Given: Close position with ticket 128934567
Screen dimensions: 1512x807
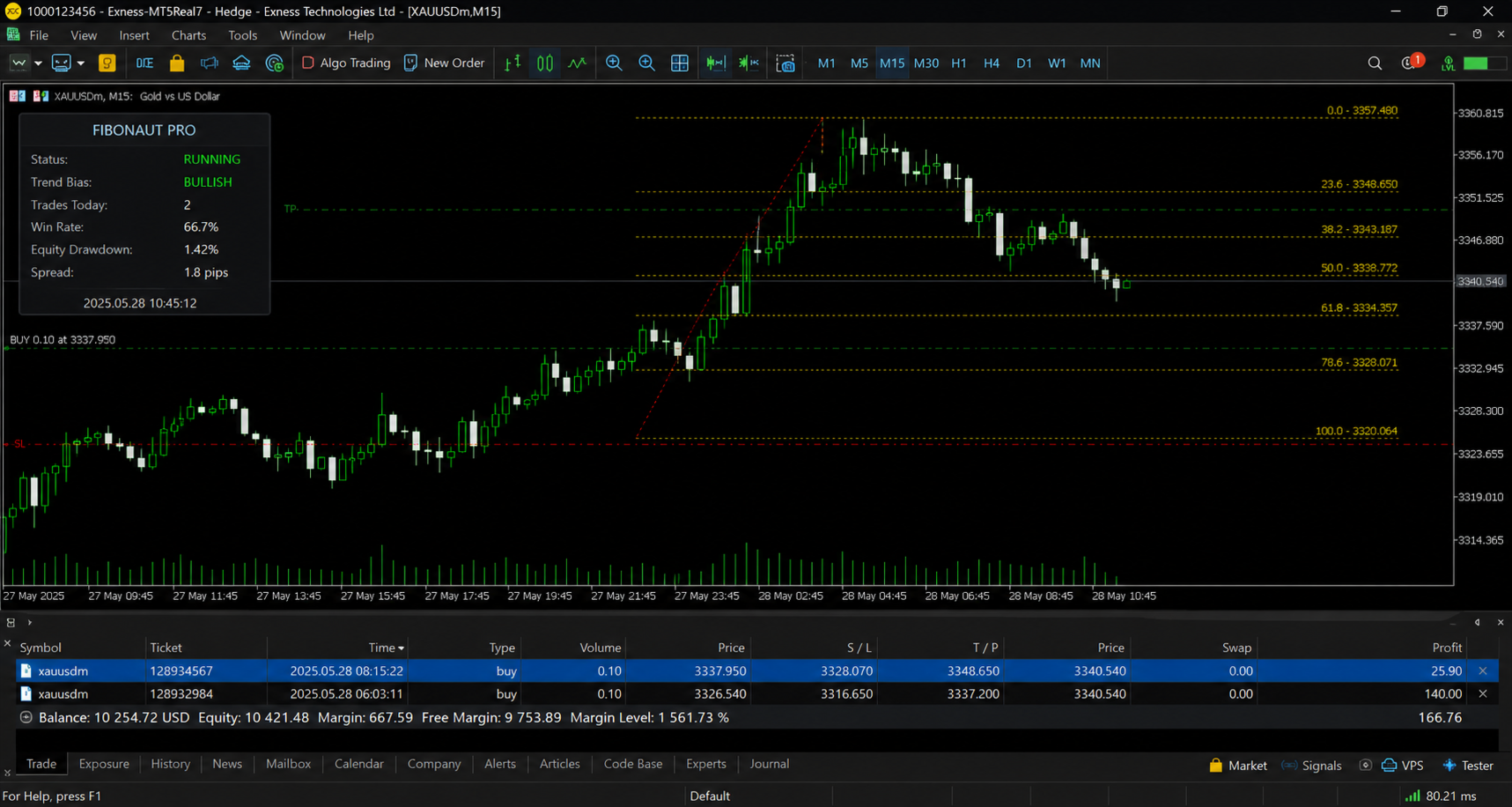Looking at the screenshot, I should pyautogui.click(x=1483, y=671).
